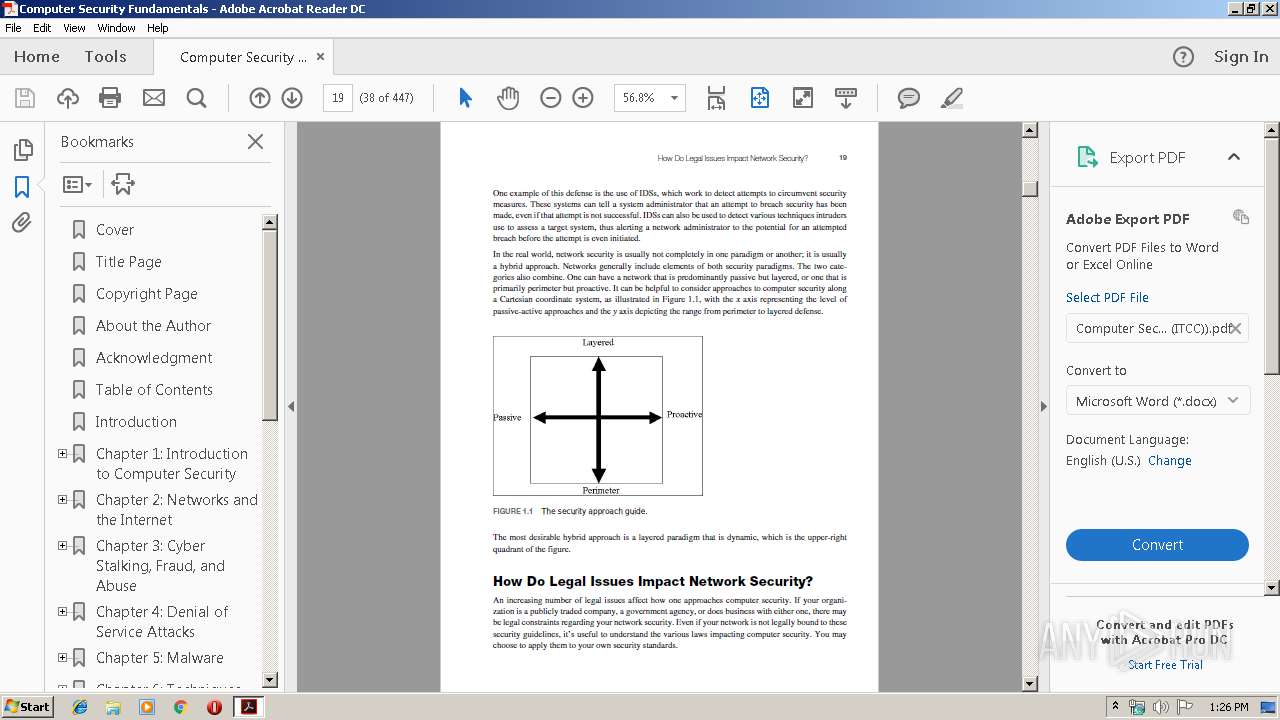Open the zoom level dropdown
1280x720 pixels.
pos(674,98)
